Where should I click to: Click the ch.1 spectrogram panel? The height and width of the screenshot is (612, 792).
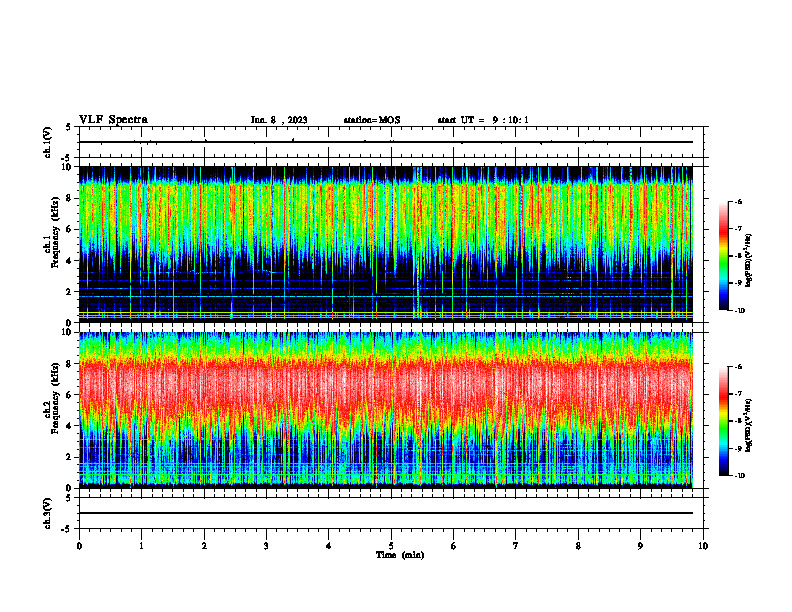(386, 244)
